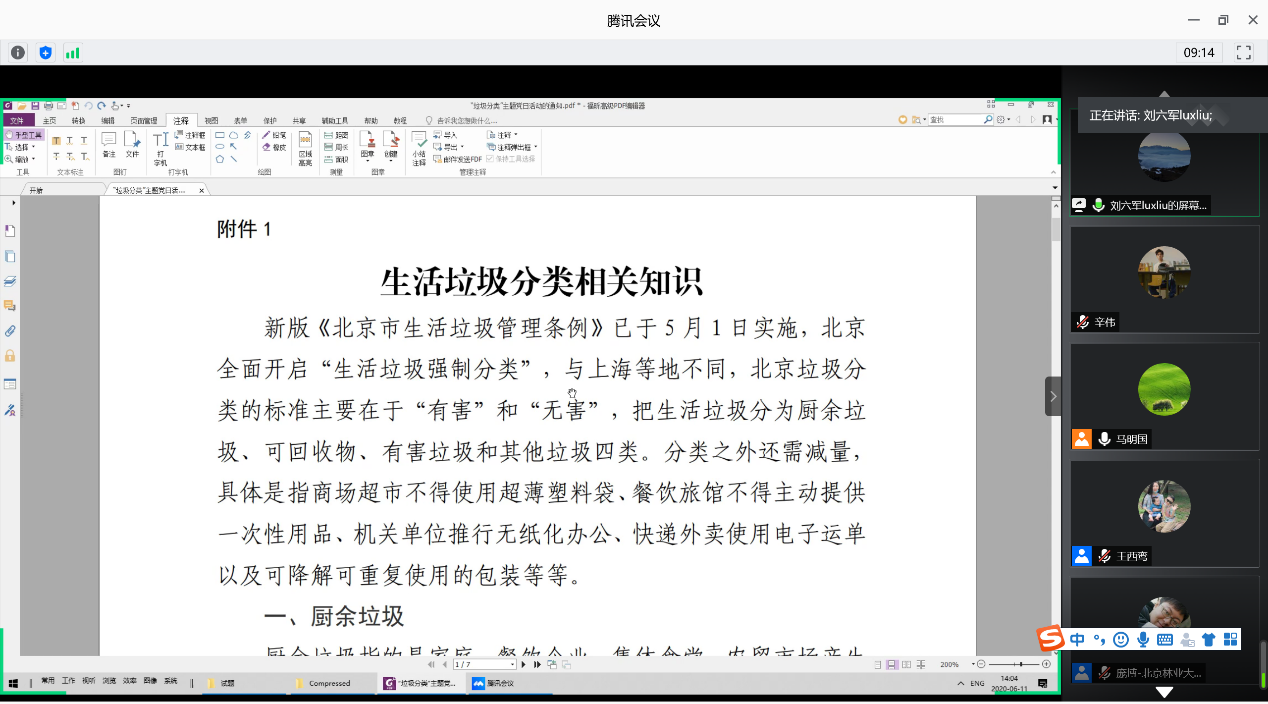Click the 查找 search input field
Screen dimensions: 1268x704
[953, 119]
